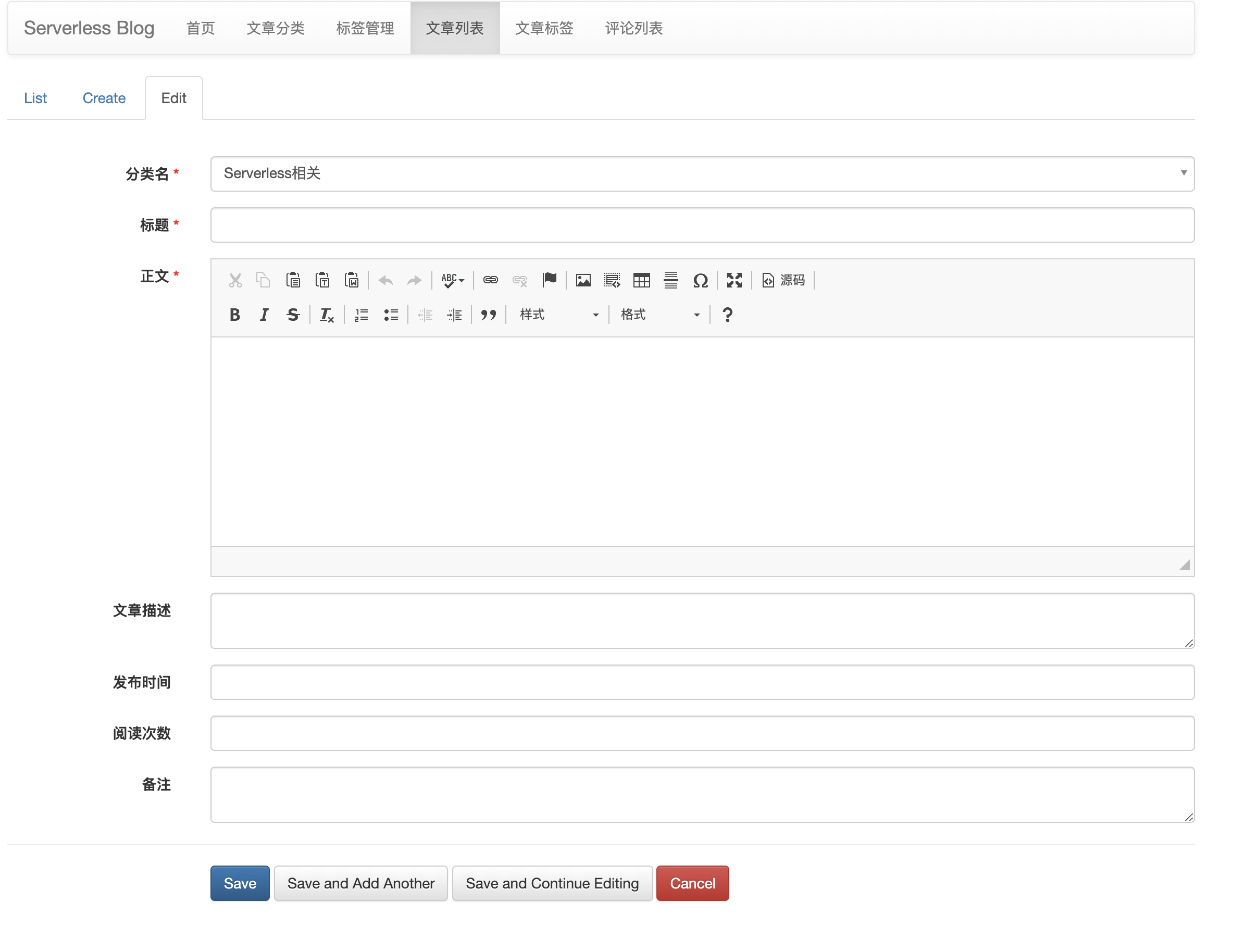Click the editor resize grip corner

pos(1185,565)
